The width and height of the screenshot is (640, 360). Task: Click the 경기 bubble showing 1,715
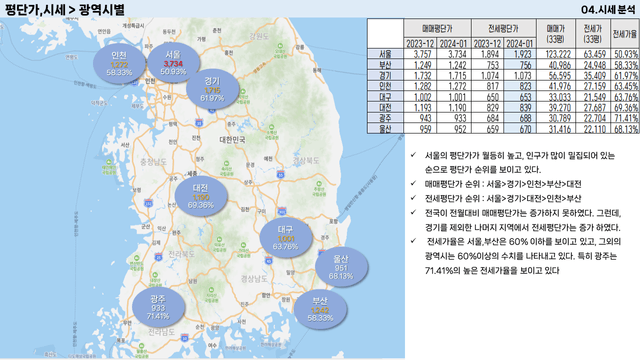point(212,89)
